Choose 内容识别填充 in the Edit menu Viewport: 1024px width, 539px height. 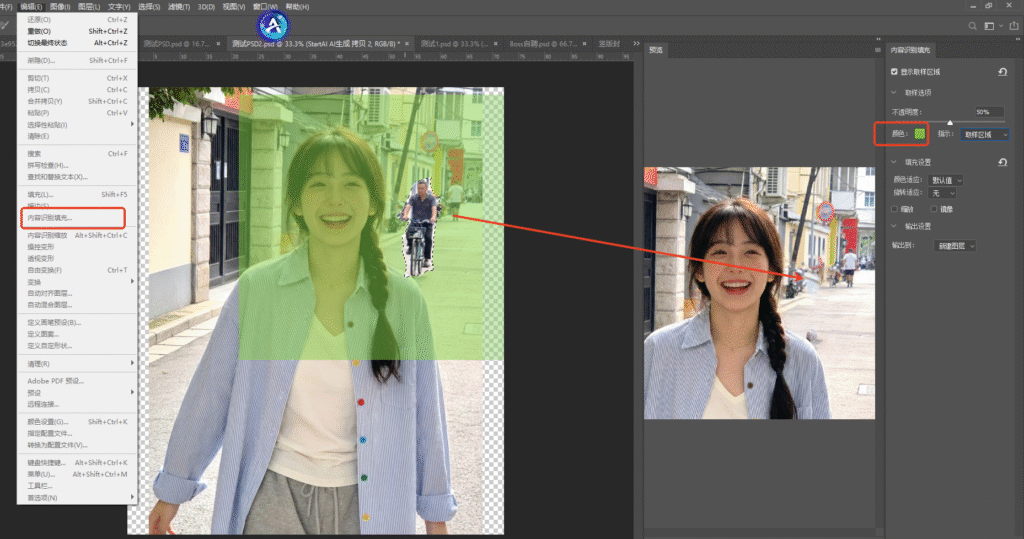(50, 217)
